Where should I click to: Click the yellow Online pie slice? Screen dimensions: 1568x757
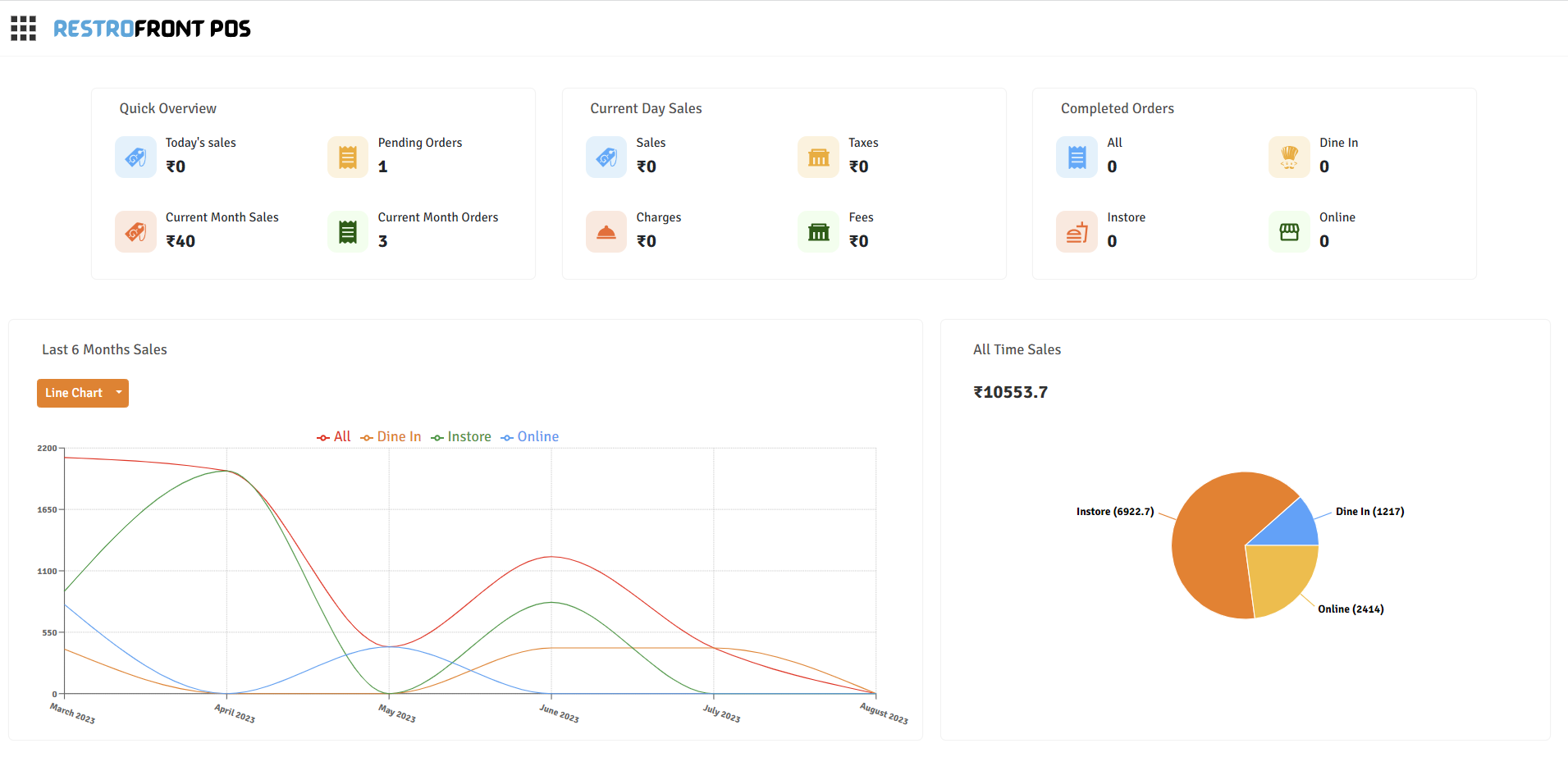pos(1280,578)
